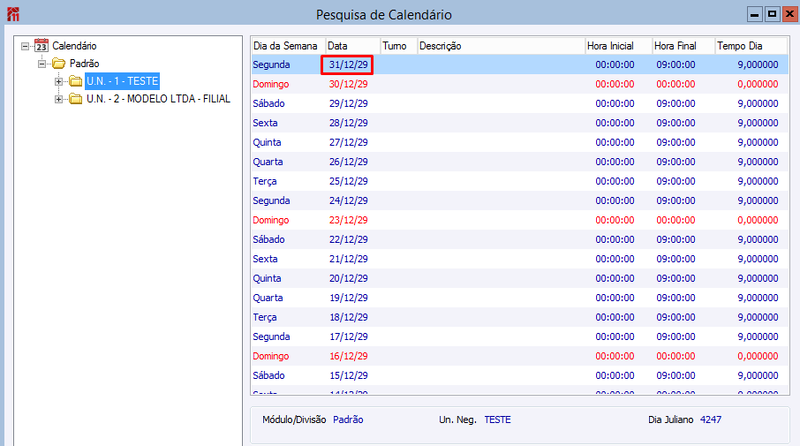Click the date 17/12/29
This screenshot has height=446, width=800.
(348, 336)
